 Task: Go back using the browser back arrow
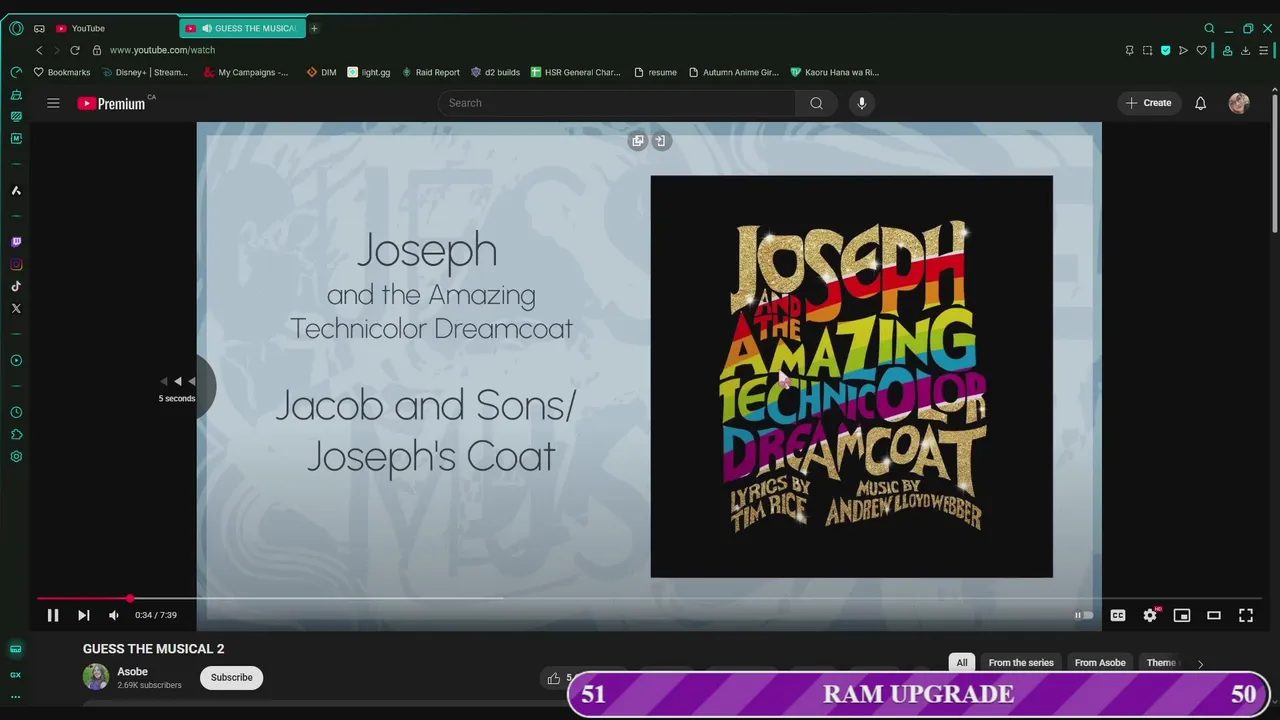pyautogui.click(x=39, y=50)
